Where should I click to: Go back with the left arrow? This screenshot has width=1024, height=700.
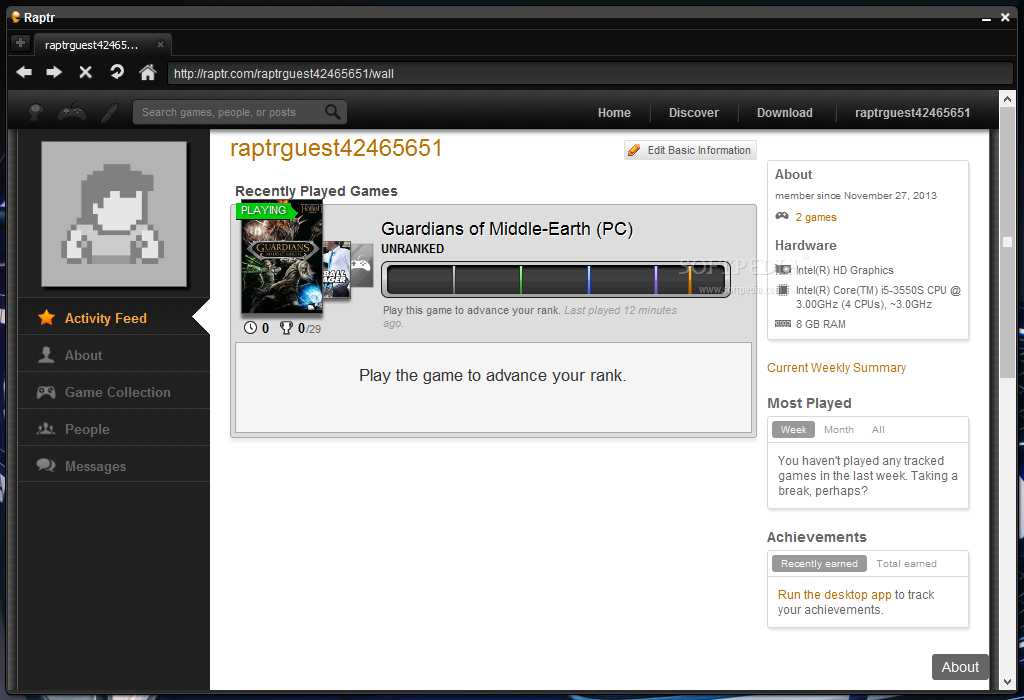click(x=24, y=72)
